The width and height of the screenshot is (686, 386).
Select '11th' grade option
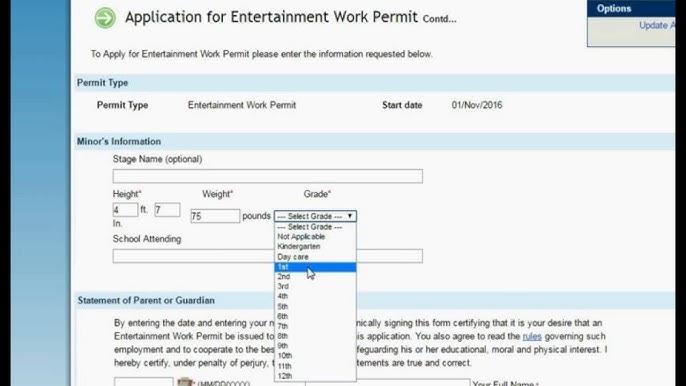coord(315,366)
